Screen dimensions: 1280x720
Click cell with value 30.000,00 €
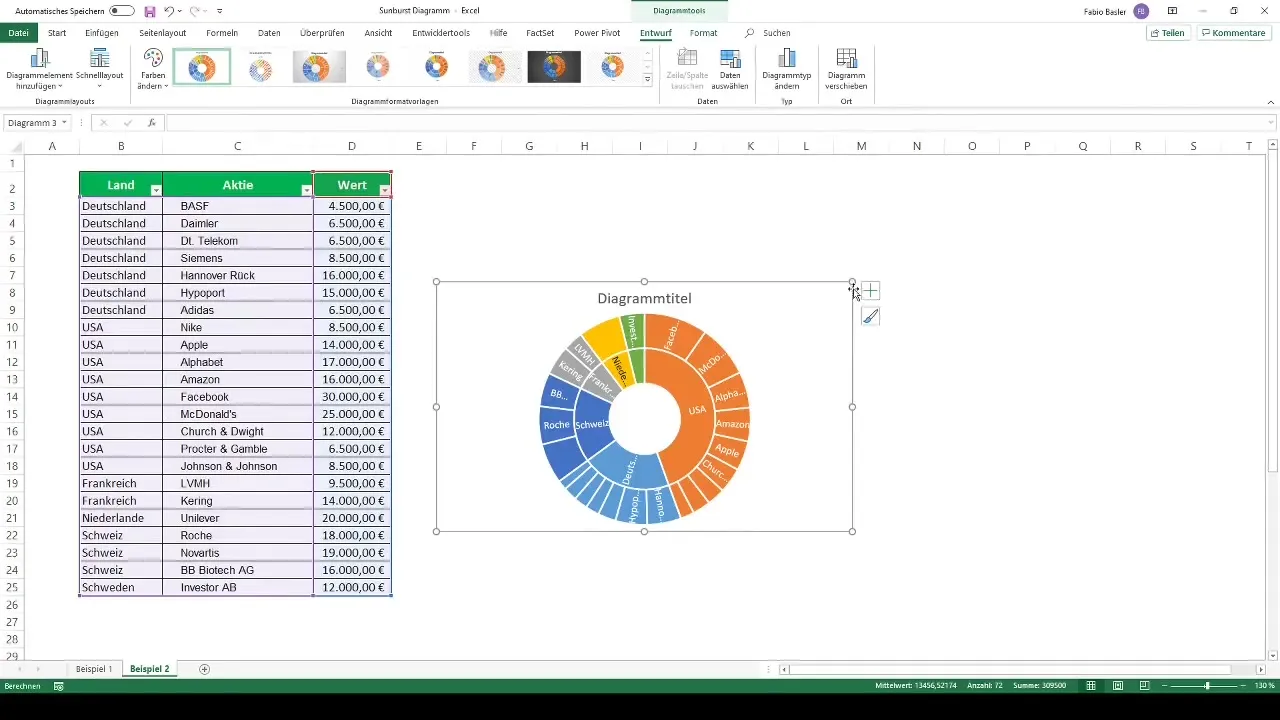coord(352,397)
